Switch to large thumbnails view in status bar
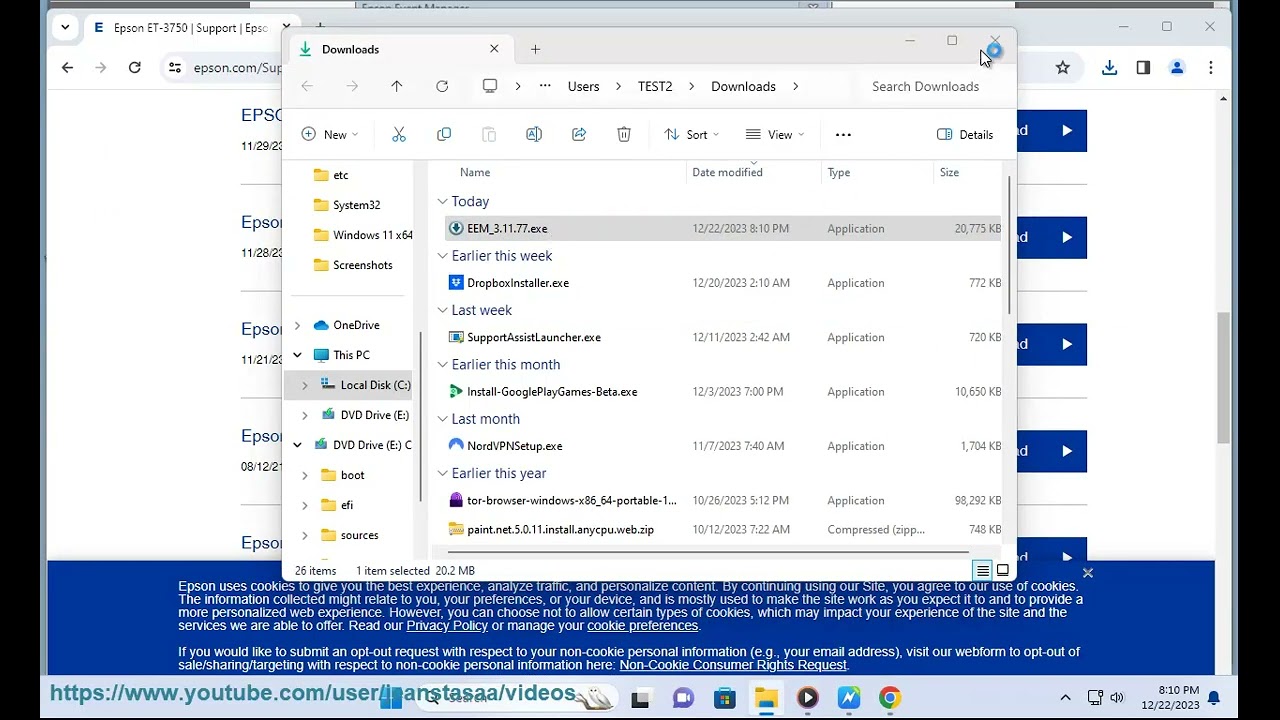 (1003, 571)
